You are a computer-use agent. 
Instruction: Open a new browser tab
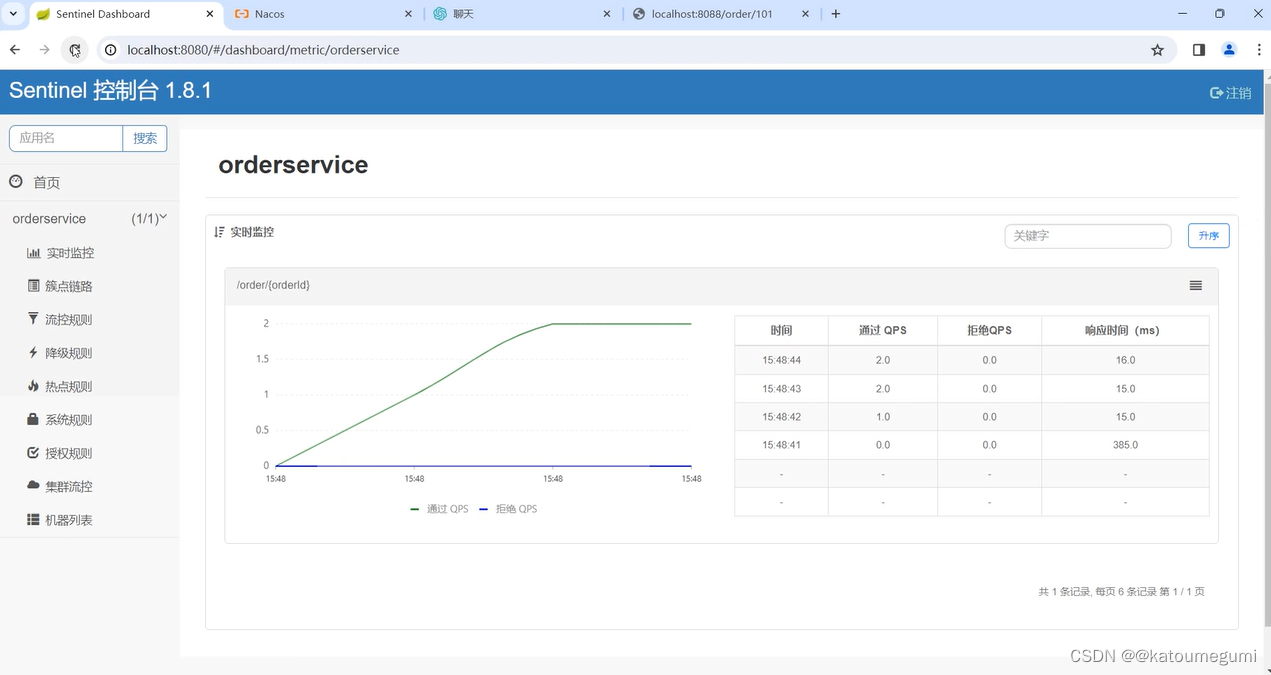pos(836,14)
